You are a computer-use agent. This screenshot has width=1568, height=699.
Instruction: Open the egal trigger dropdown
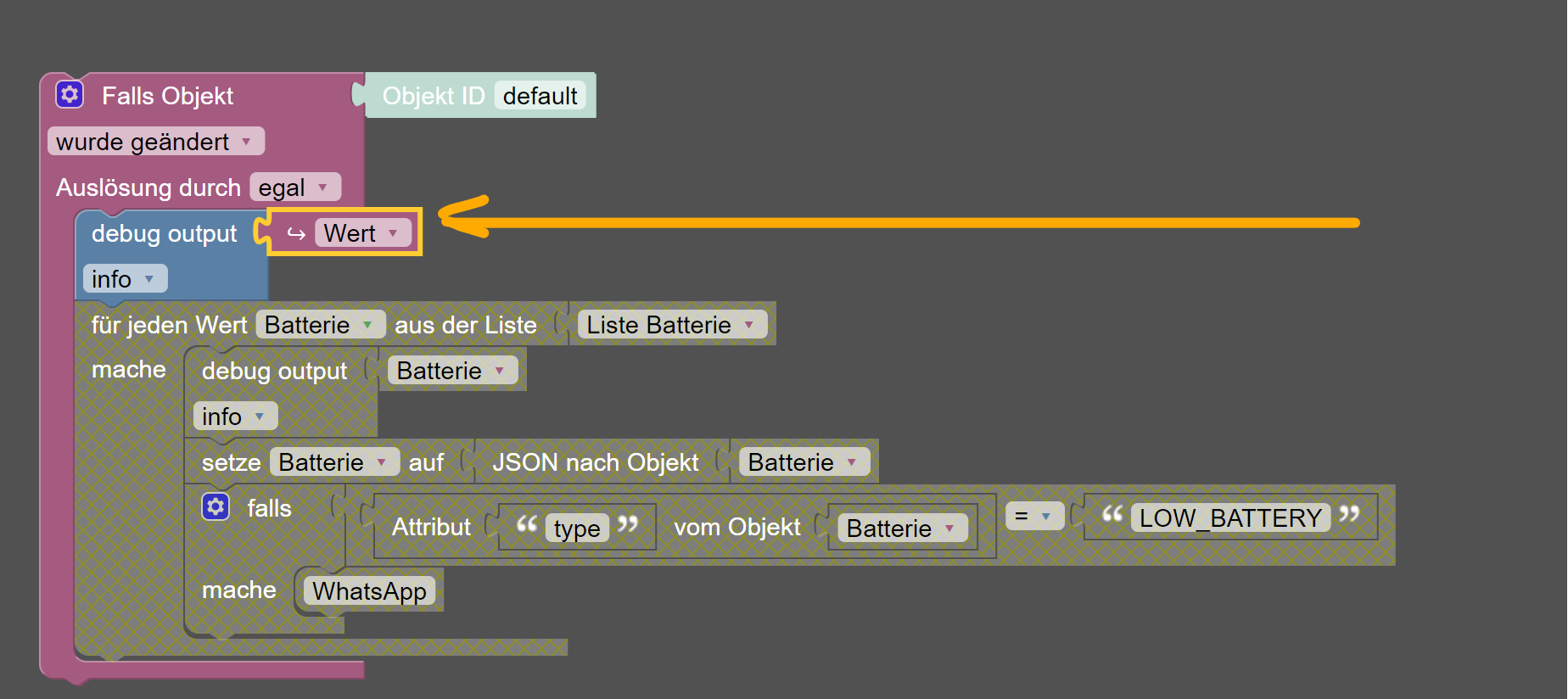click(295, 187)
